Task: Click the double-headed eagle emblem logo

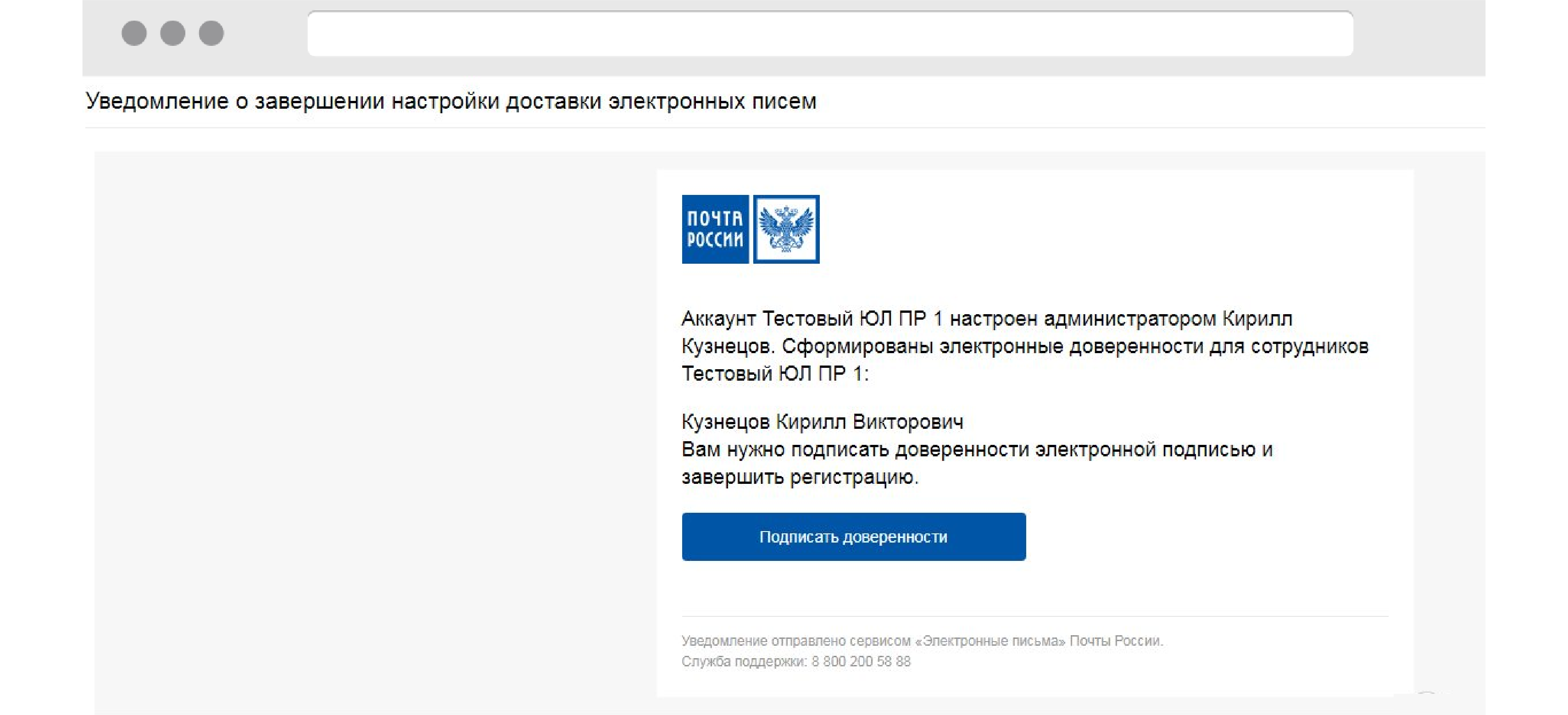Action: pos(786,229)
